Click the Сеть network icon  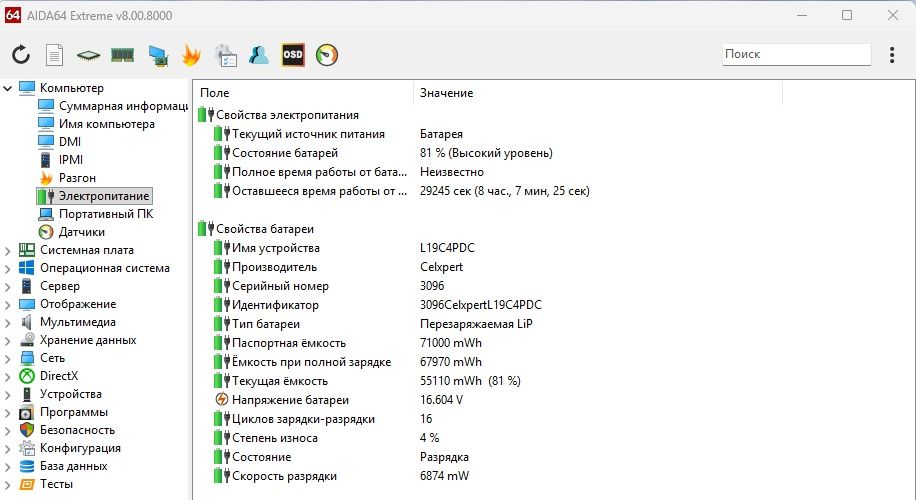point(27,358)
